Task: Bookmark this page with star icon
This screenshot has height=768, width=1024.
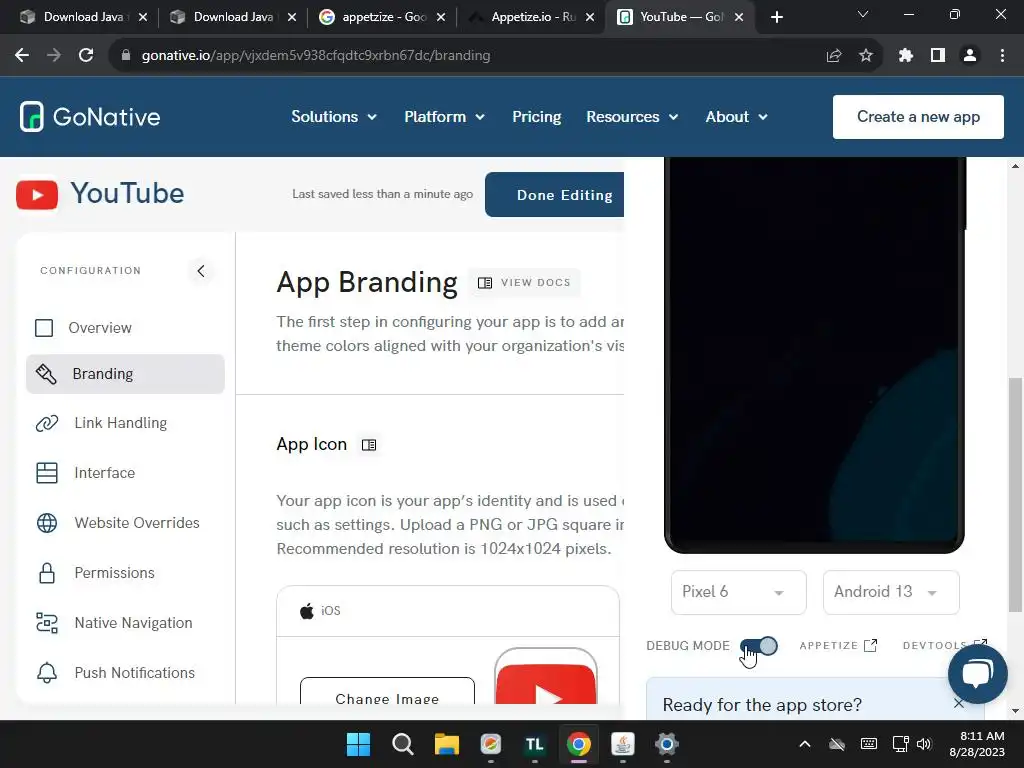Action: (866, 56)
